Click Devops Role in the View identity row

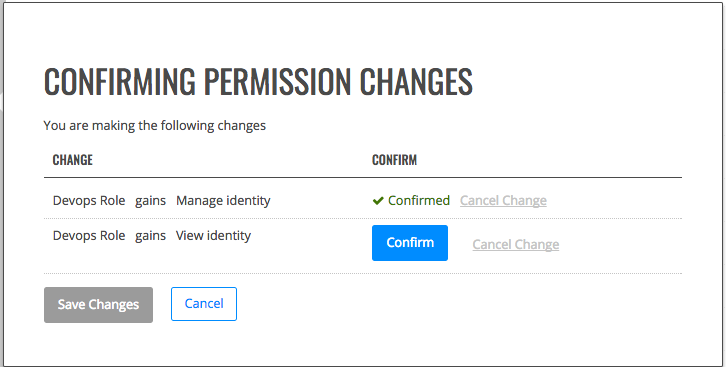(89, 236)
